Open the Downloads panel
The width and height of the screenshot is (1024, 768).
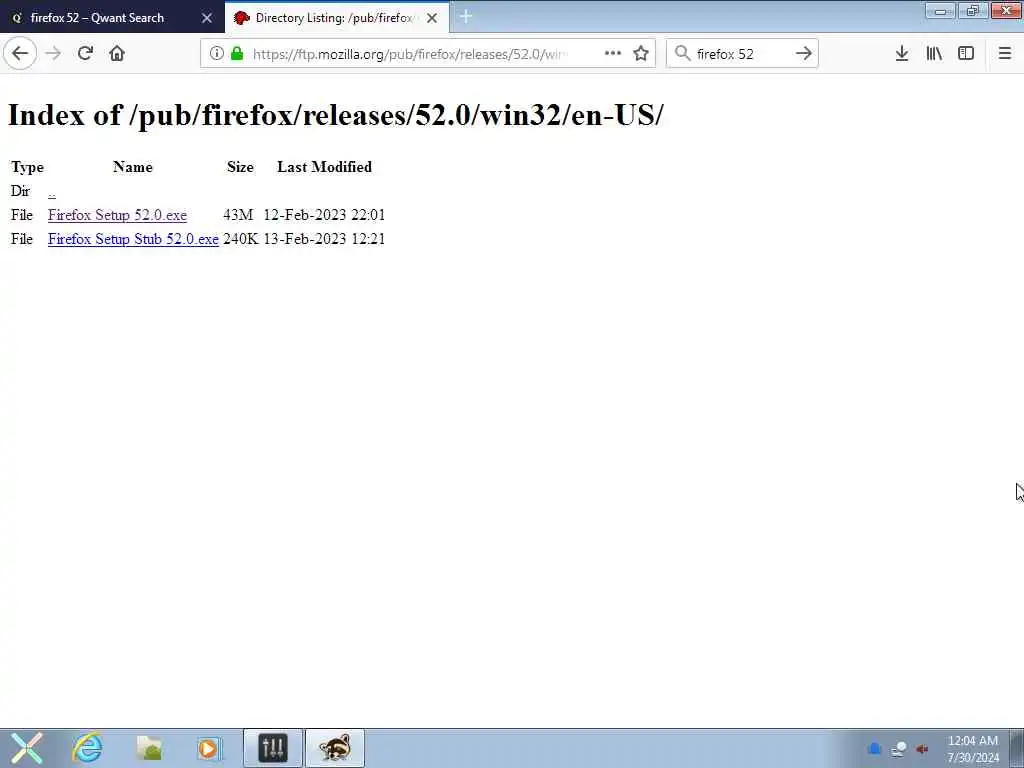coord(902,54)
